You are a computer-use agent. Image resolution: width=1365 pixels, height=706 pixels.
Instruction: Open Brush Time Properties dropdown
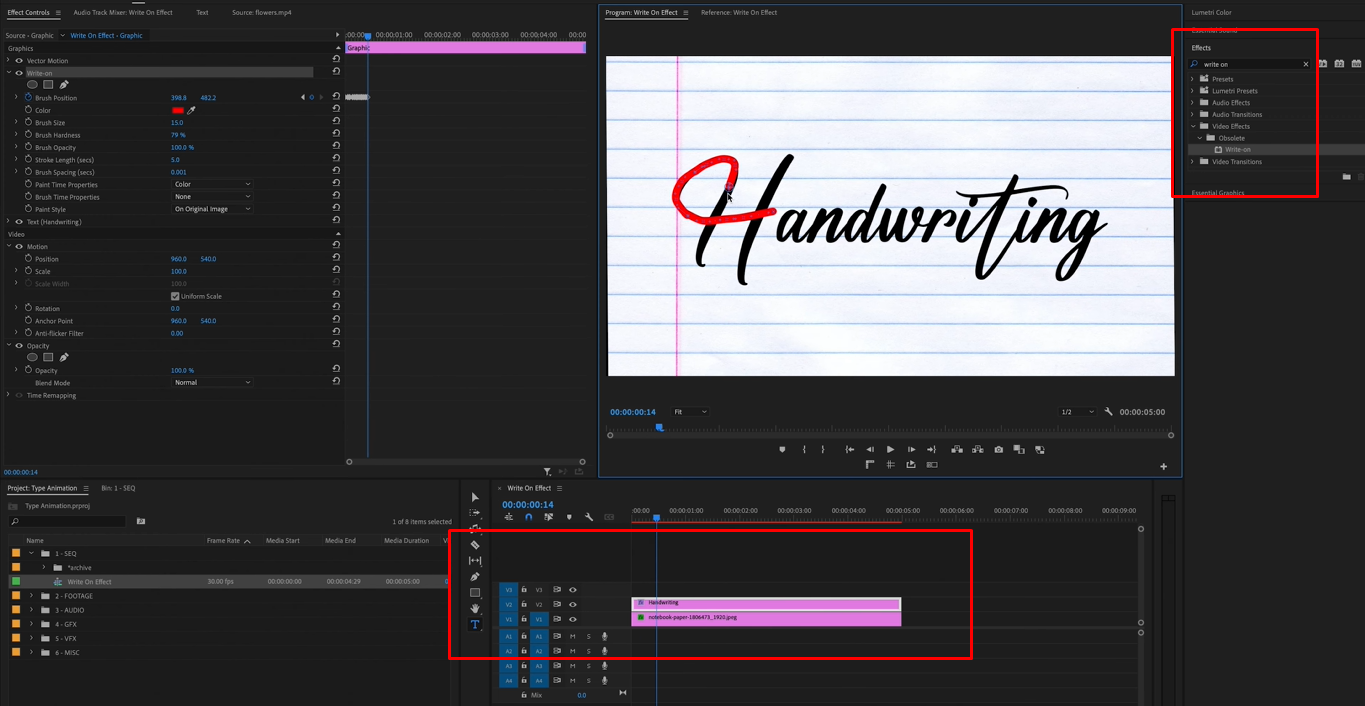(x=212, y=197)
